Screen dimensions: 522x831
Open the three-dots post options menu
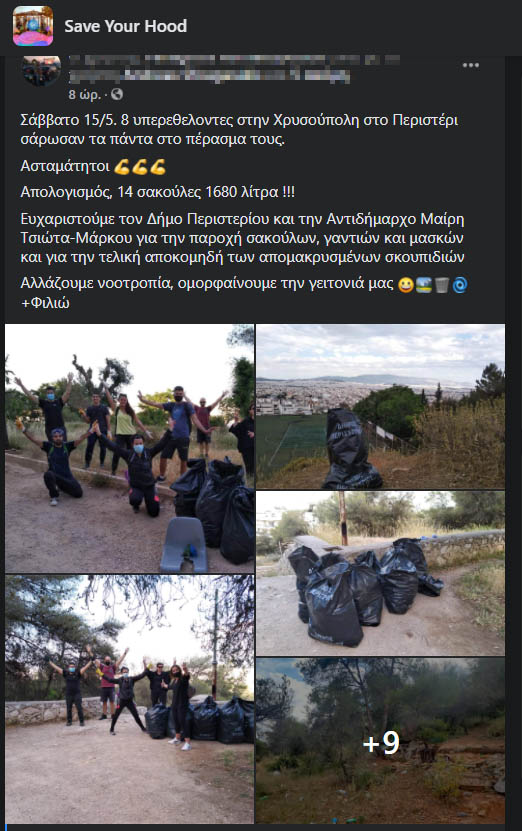pos(471,65)
